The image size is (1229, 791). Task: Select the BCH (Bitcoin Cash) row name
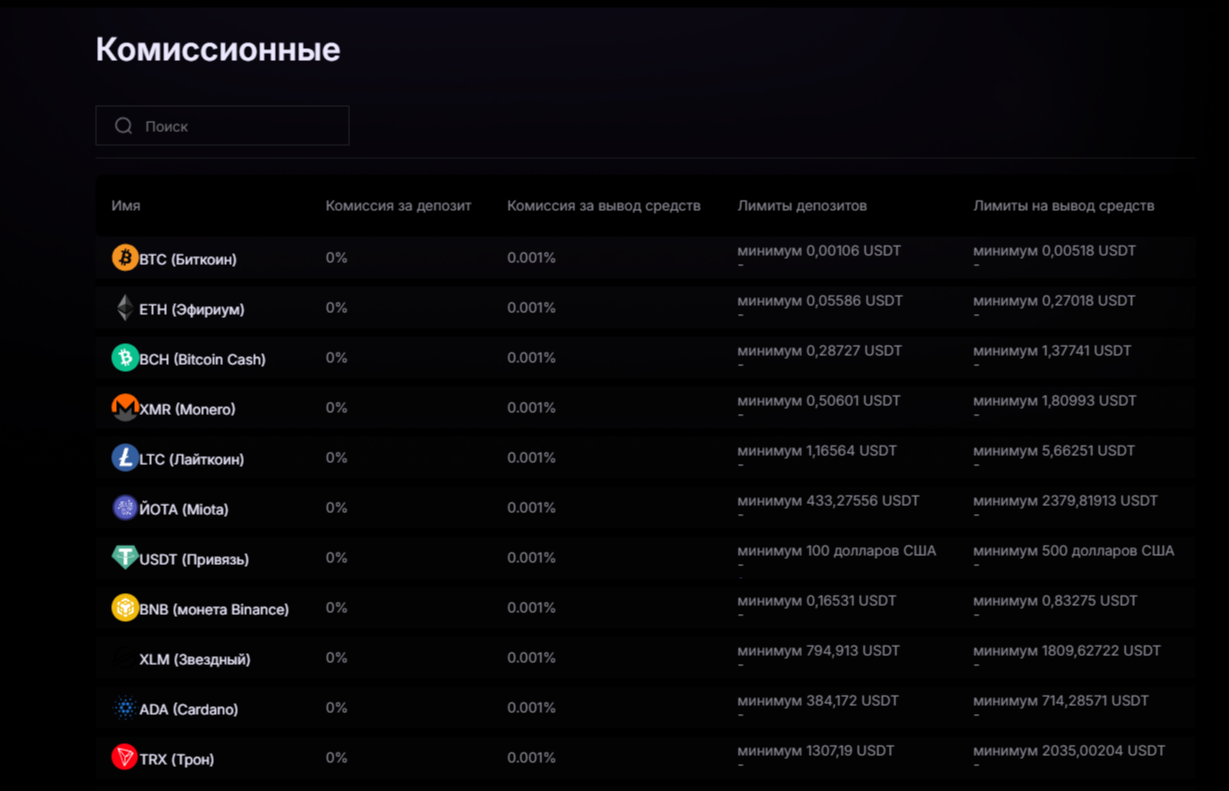coord(203,359)
